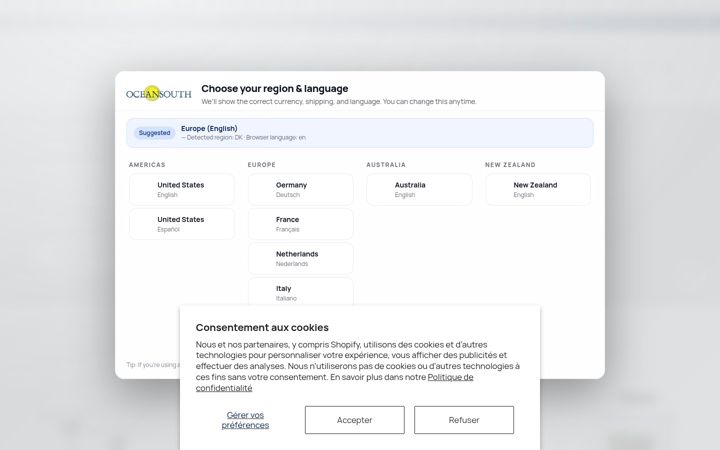720x450 pixels.
Task: Choose United States Español option
Action: tap(182, 224)
